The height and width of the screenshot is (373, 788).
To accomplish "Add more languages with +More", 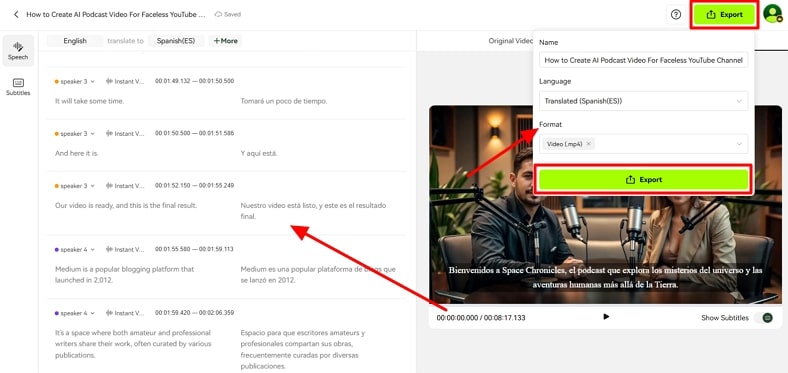I will [225, 41].
